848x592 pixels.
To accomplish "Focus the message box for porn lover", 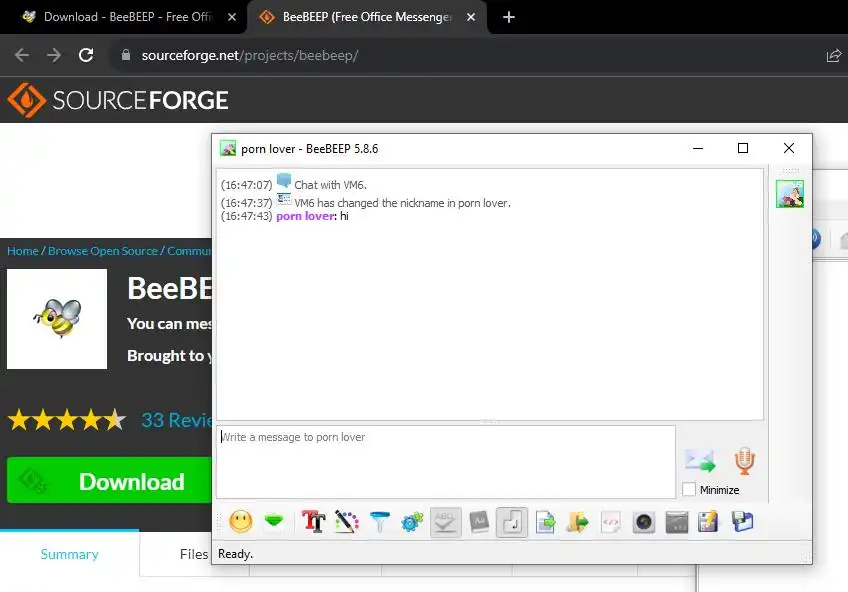I will (x=446, y=462).
